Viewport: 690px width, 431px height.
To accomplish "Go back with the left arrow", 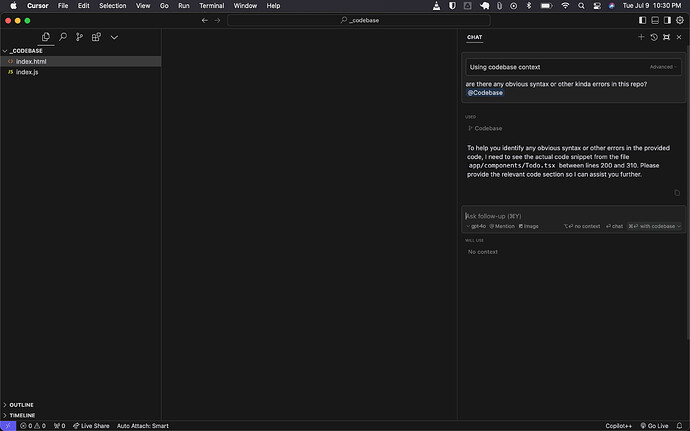I will tap(205, 20).
